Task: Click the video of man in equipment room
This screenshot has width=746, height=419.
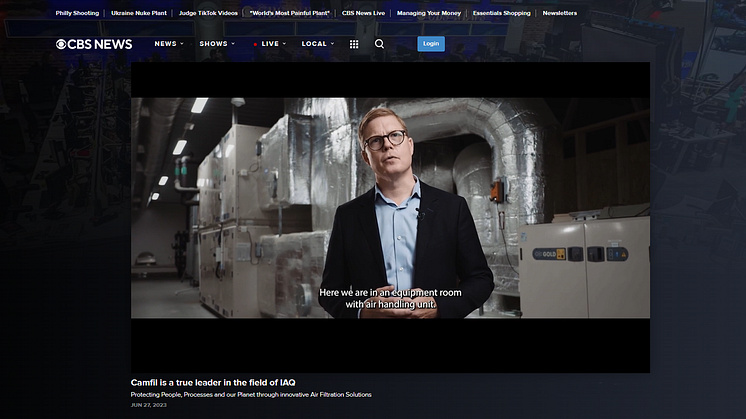Action: coord(390,208)
